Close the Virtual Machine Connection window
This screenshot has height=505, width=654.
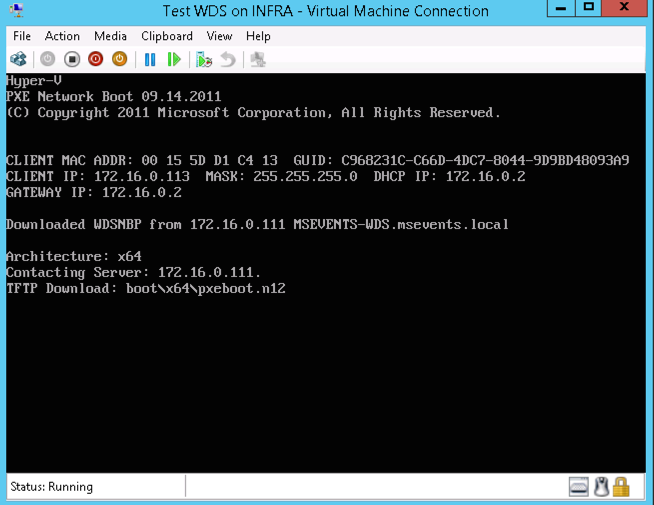tap(624, 8)
